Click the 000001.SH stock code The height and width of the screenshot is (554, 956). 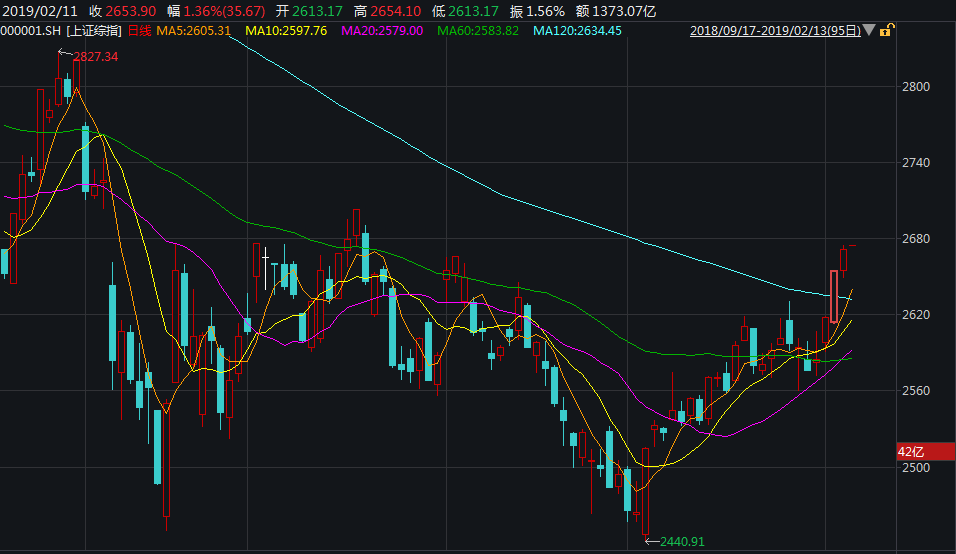click(30, 31)
